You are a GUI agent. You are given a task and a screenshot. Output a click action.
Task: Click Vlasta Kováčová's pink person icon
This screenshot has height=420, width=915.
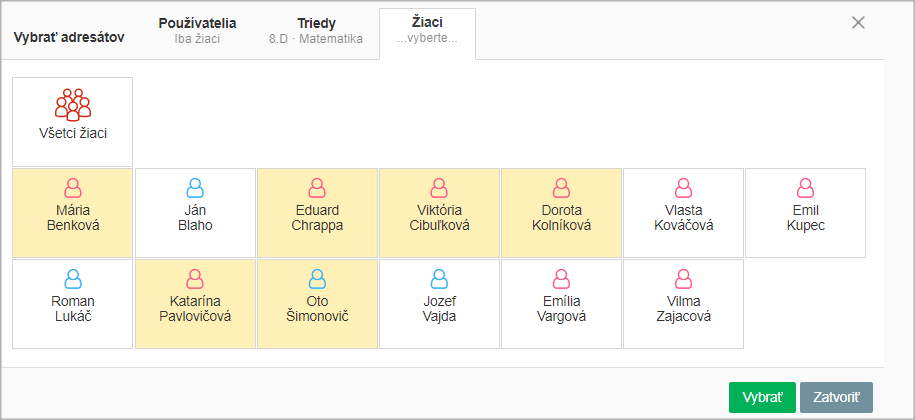tap(683, 188)
